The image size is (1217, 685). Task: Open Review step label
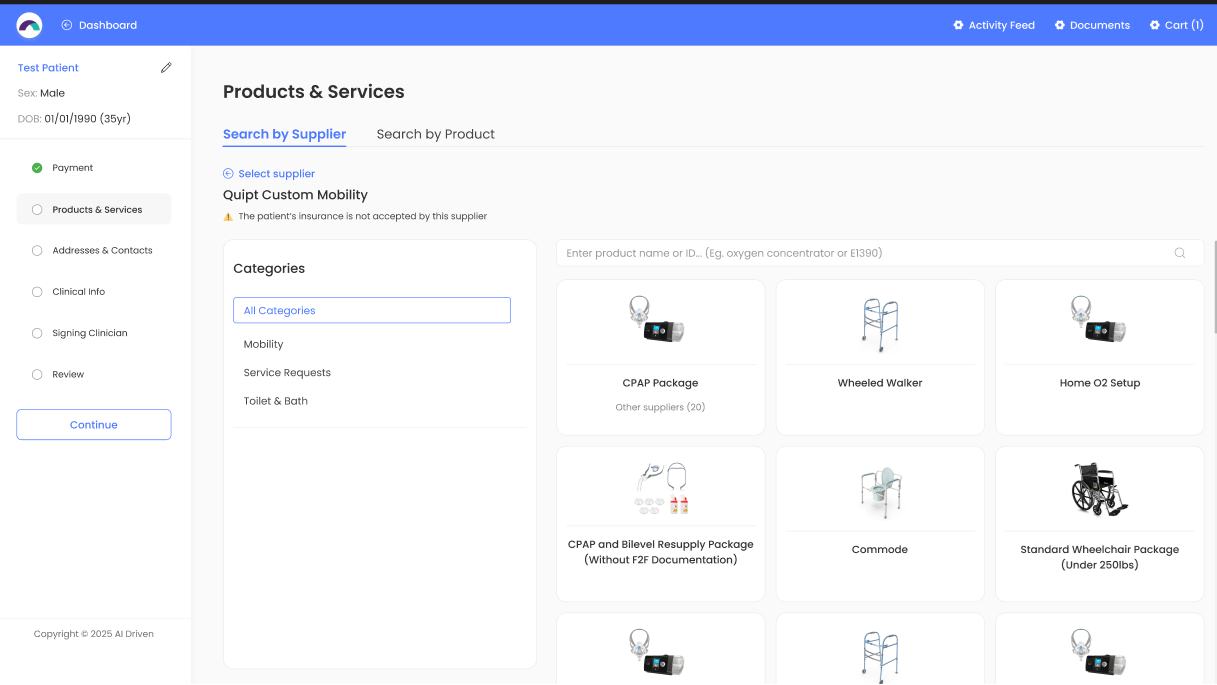68,374
